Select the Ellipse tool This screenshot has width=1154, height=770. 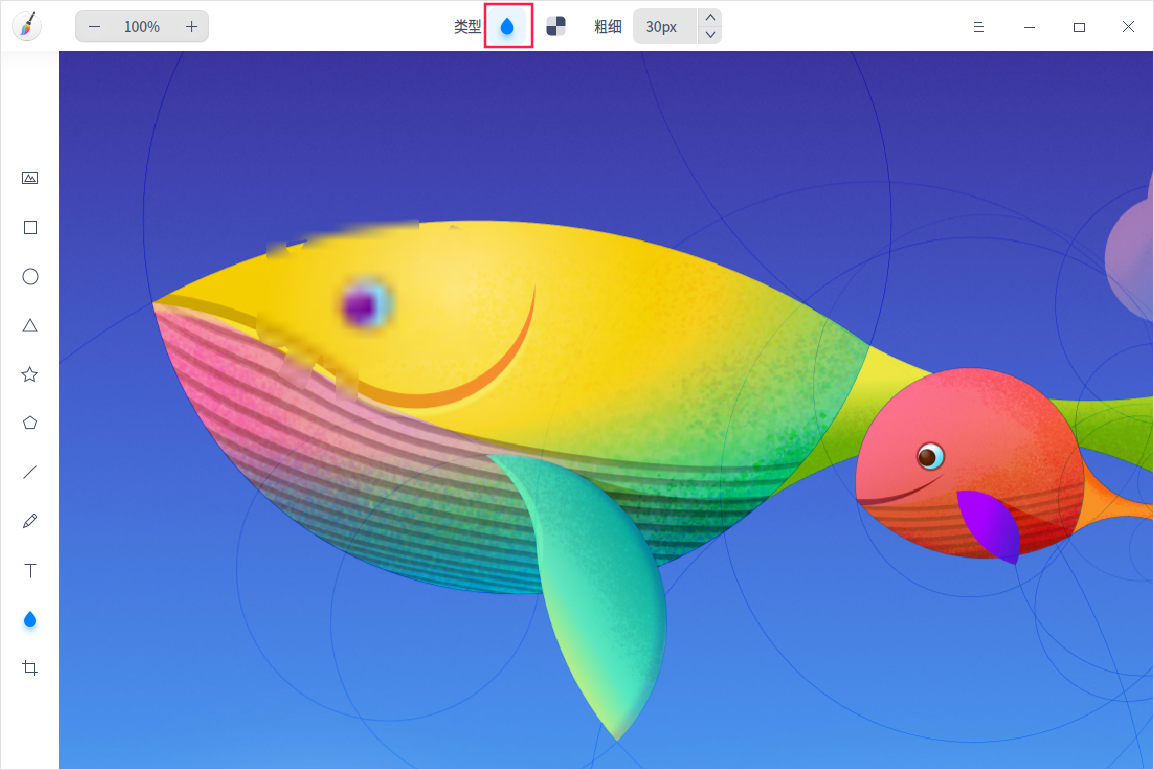pyautogui.click(x=30, y=277)
